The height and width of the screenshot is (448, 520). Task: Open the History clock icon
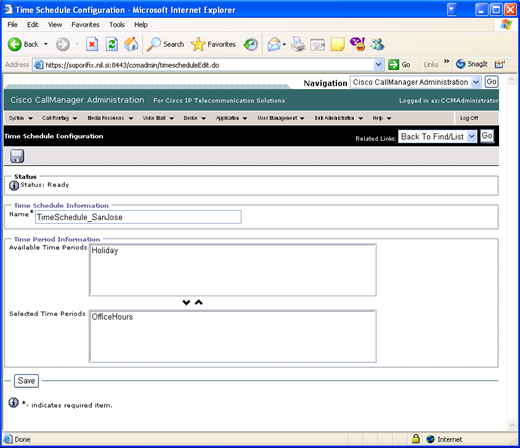click(251, 45)
